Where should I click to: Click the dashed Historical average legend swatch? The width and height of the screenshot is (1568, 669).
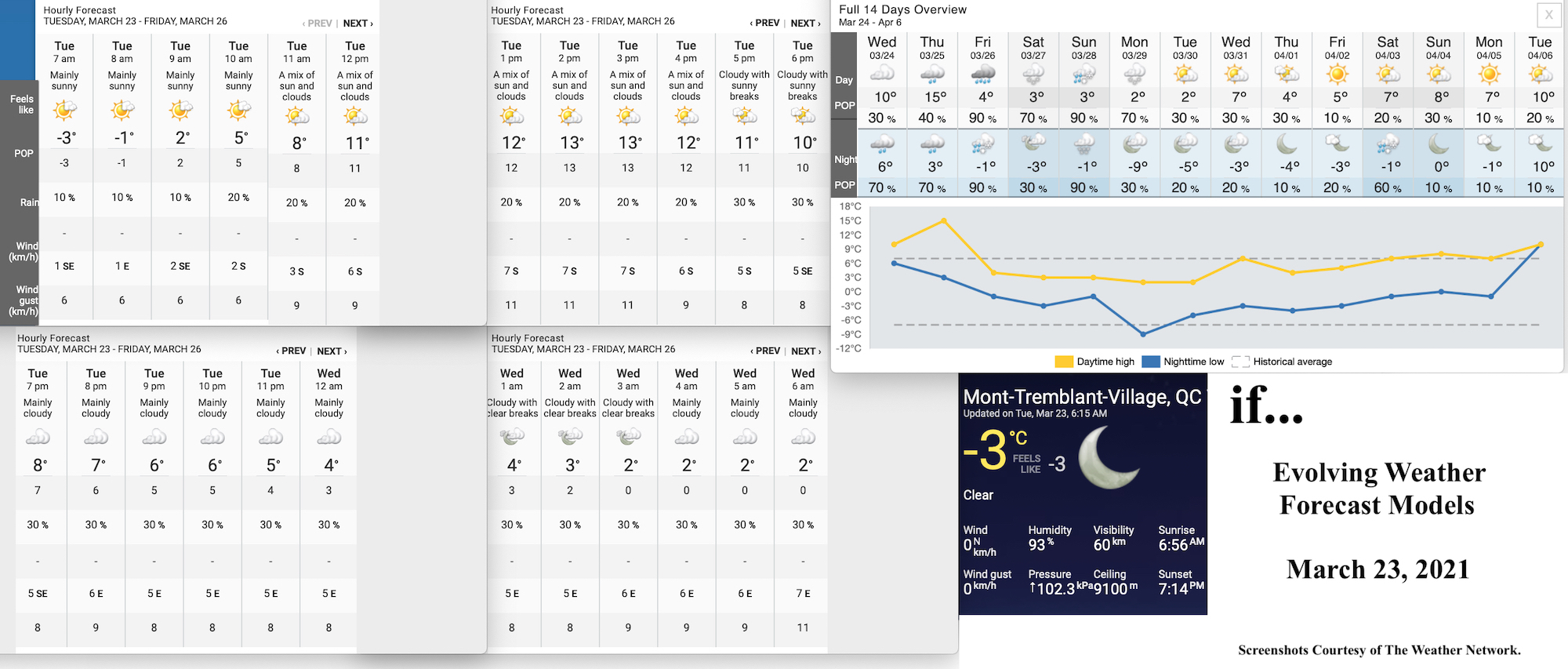coord(1240,362)
